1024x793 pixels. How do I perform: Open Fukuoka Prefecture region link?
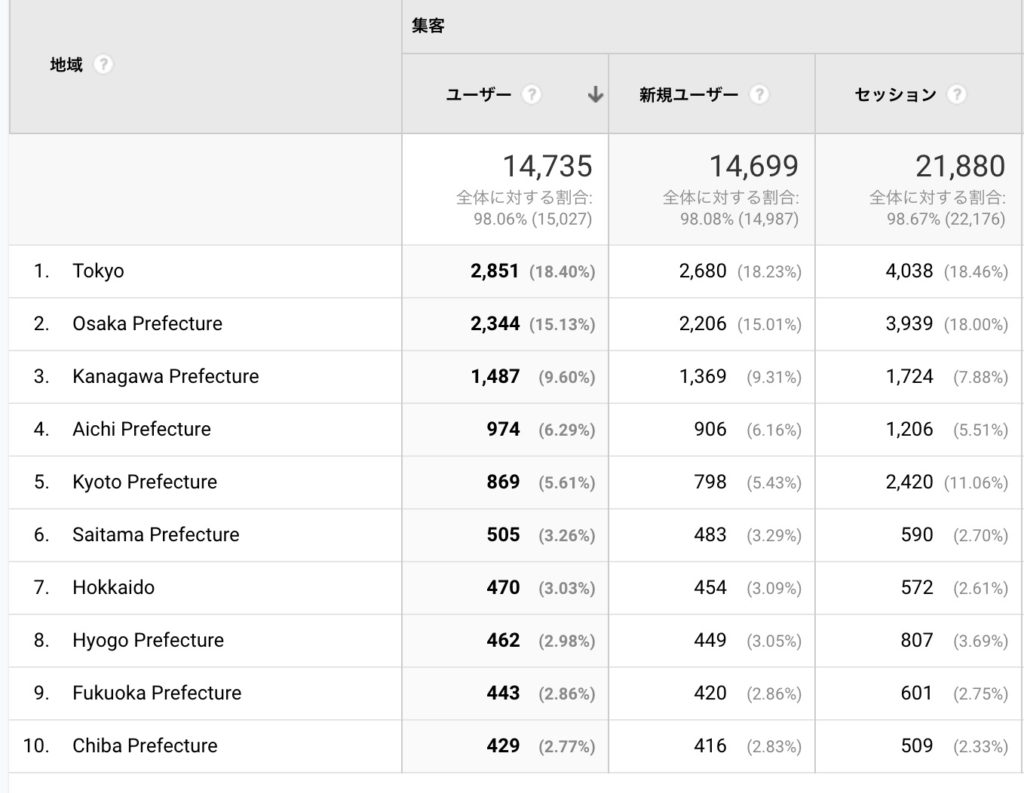[x=157, y=693]
